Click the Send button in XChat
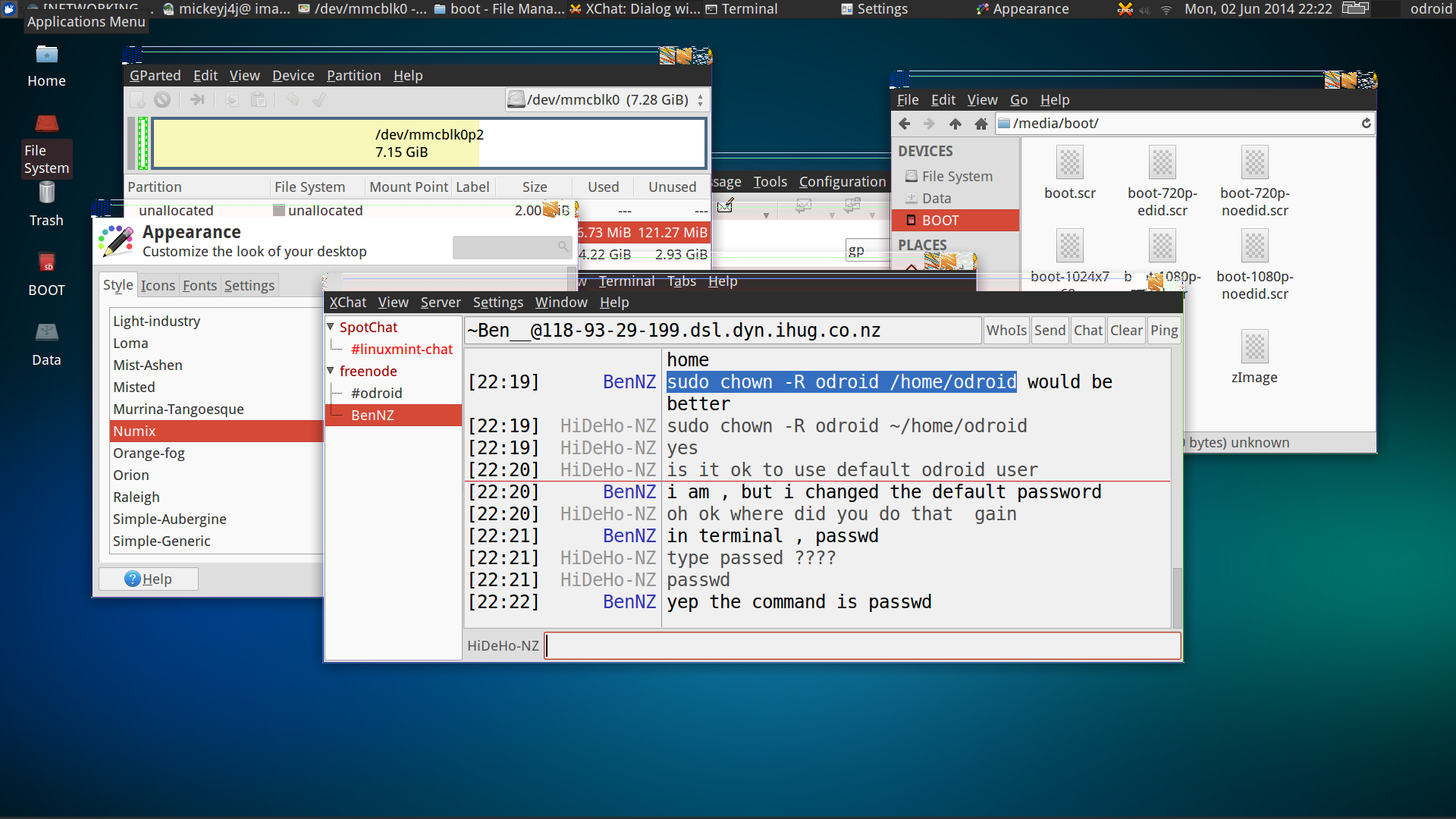 (x=1050, y=330)
